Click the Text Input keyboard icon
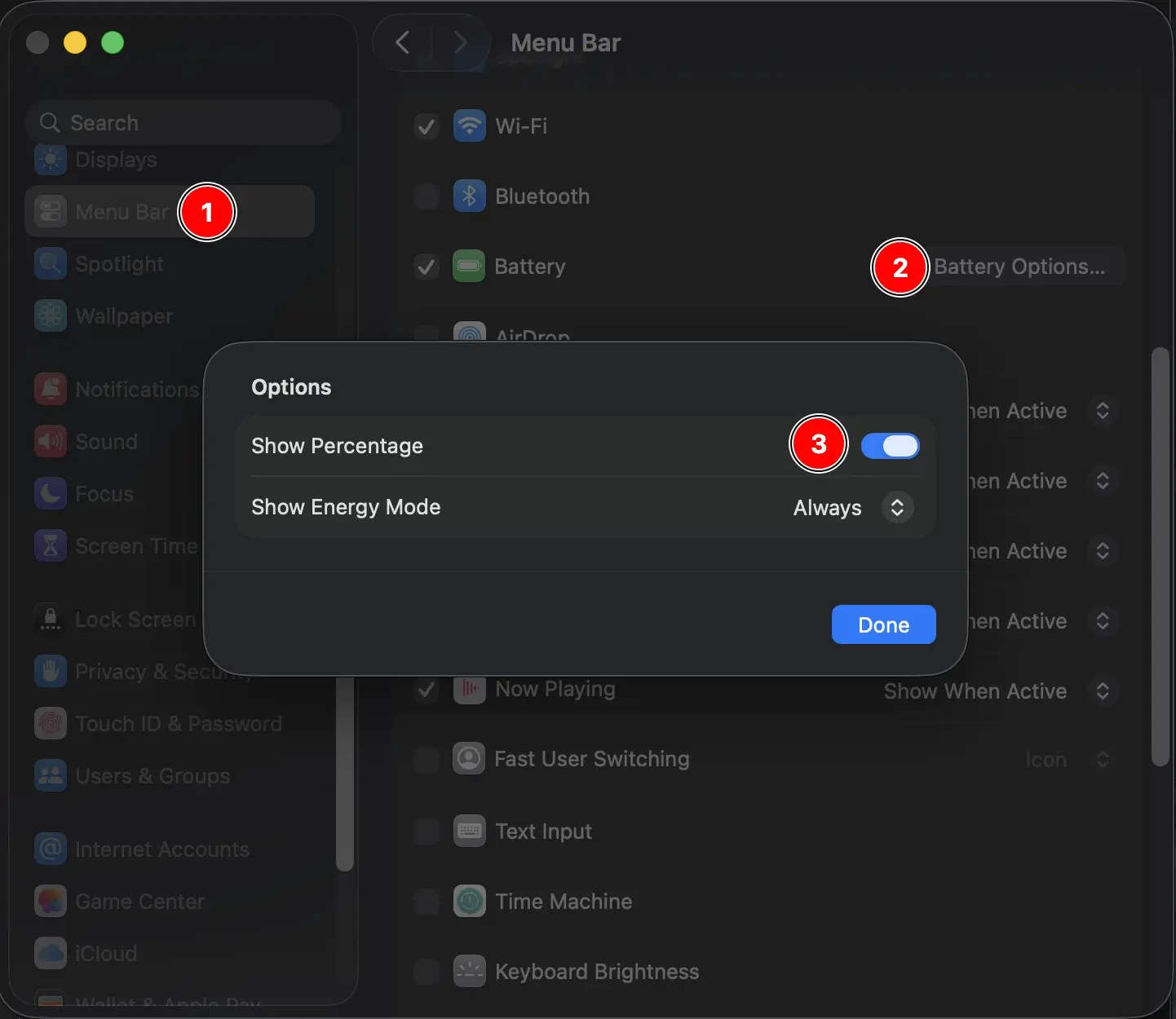1176x1019 pixels. 469,832
